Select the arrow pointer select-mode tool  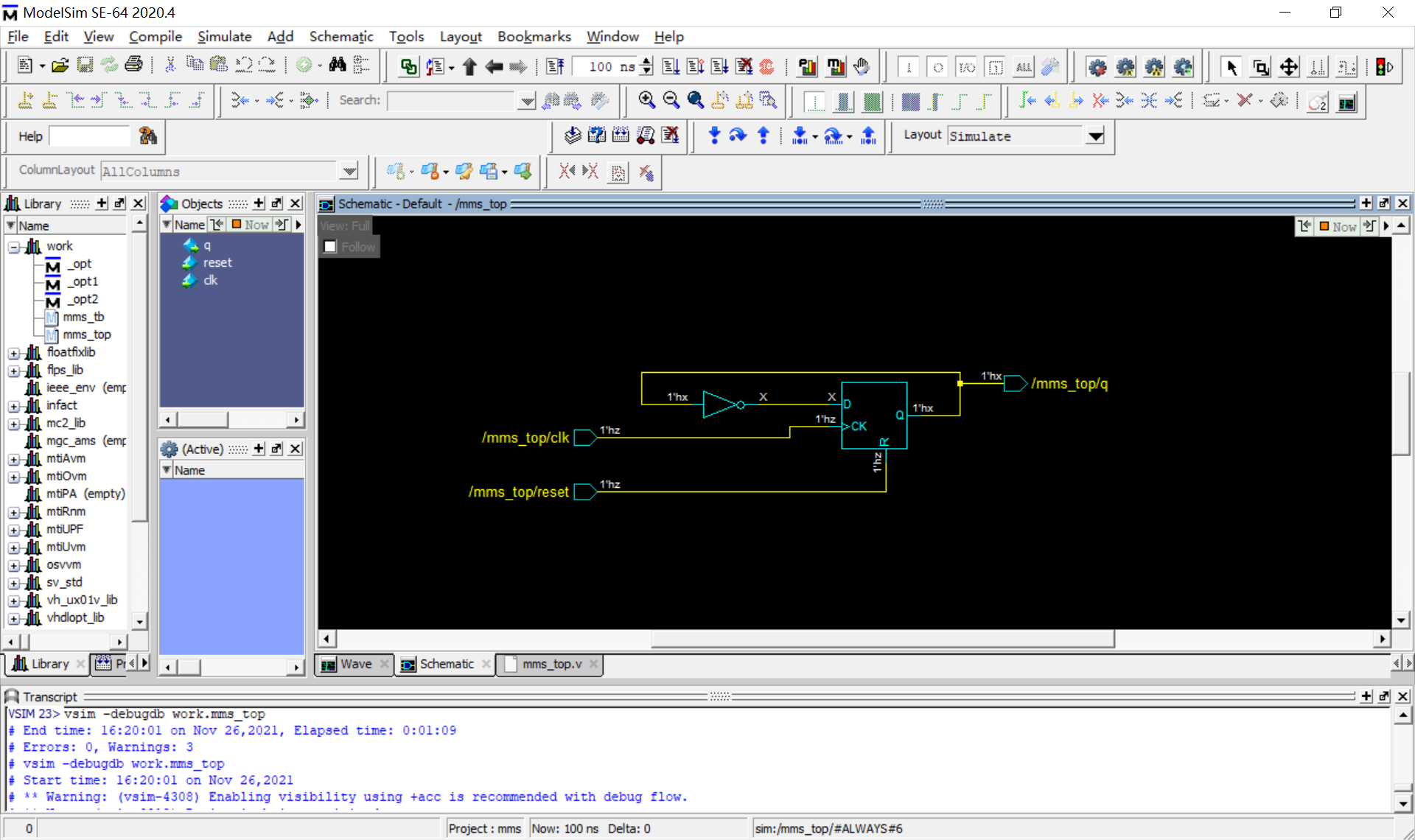(x=1231, y=67)
